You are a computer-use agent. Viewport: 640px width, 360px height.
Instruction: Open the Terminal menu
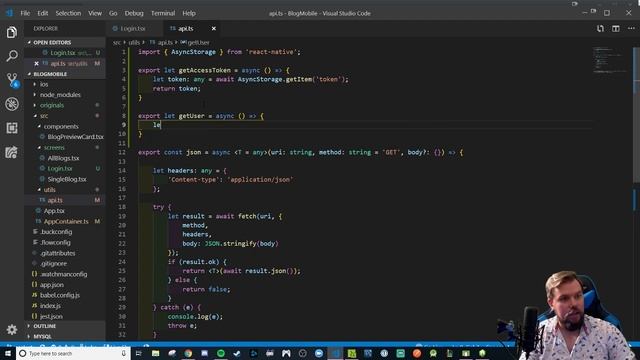point(163,13)
